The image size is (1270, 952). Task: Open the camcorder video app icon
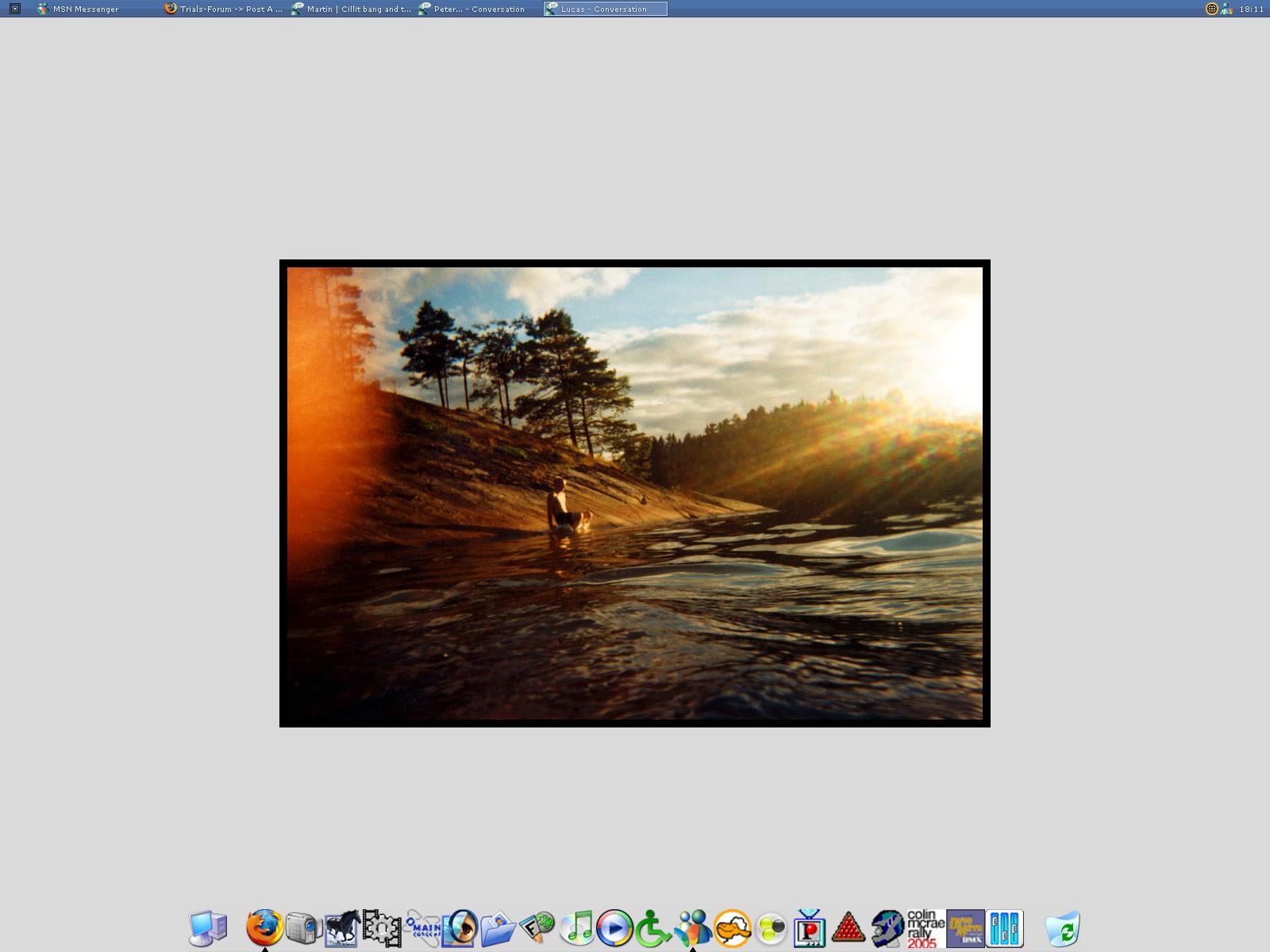(304, 928)
